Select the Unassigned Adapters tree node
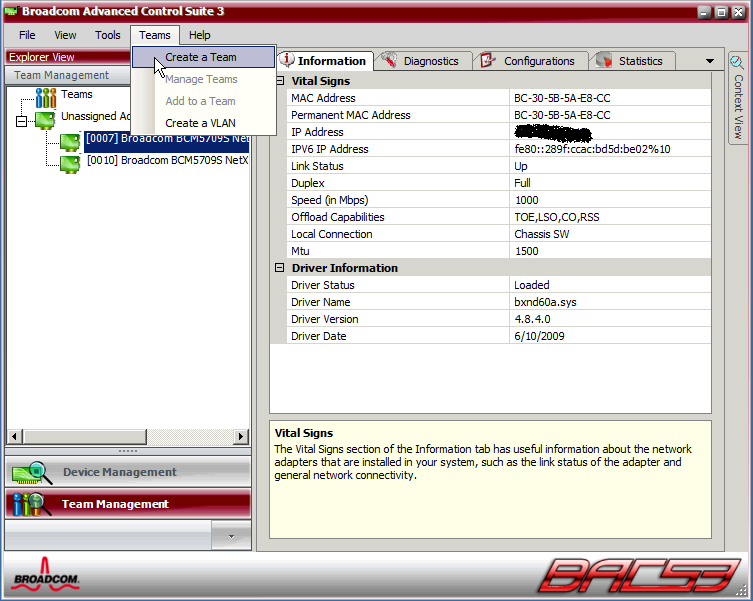753x601 pixels. (96, 116)
